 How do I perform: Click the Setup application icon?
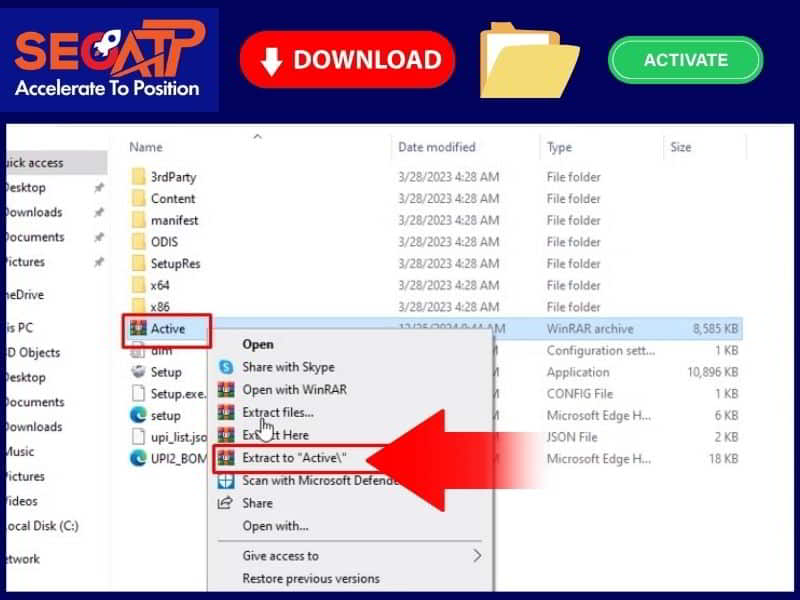pos(139,371)
